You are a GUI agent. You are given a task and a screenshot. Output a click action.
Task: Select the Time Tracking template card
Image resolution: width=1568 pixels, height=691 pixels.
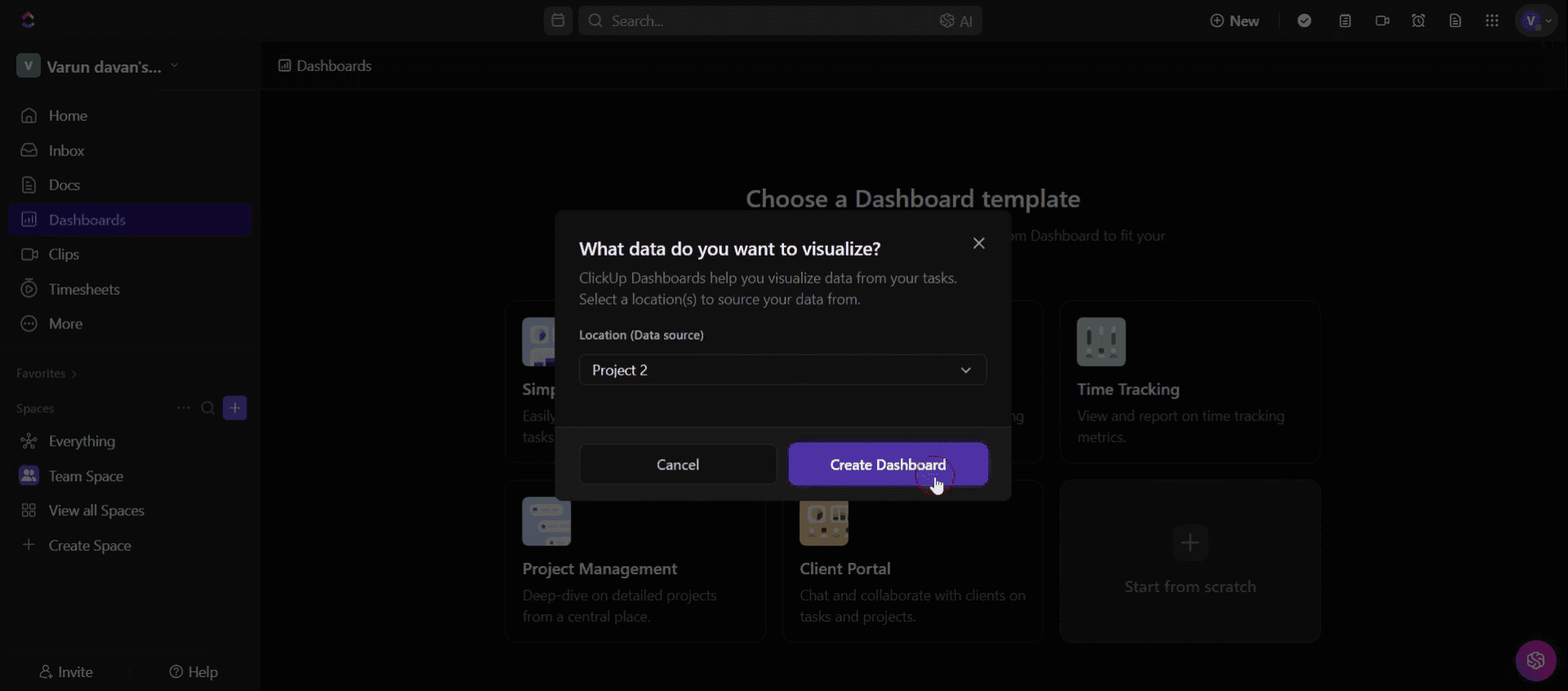click(x=1190, y=381)
